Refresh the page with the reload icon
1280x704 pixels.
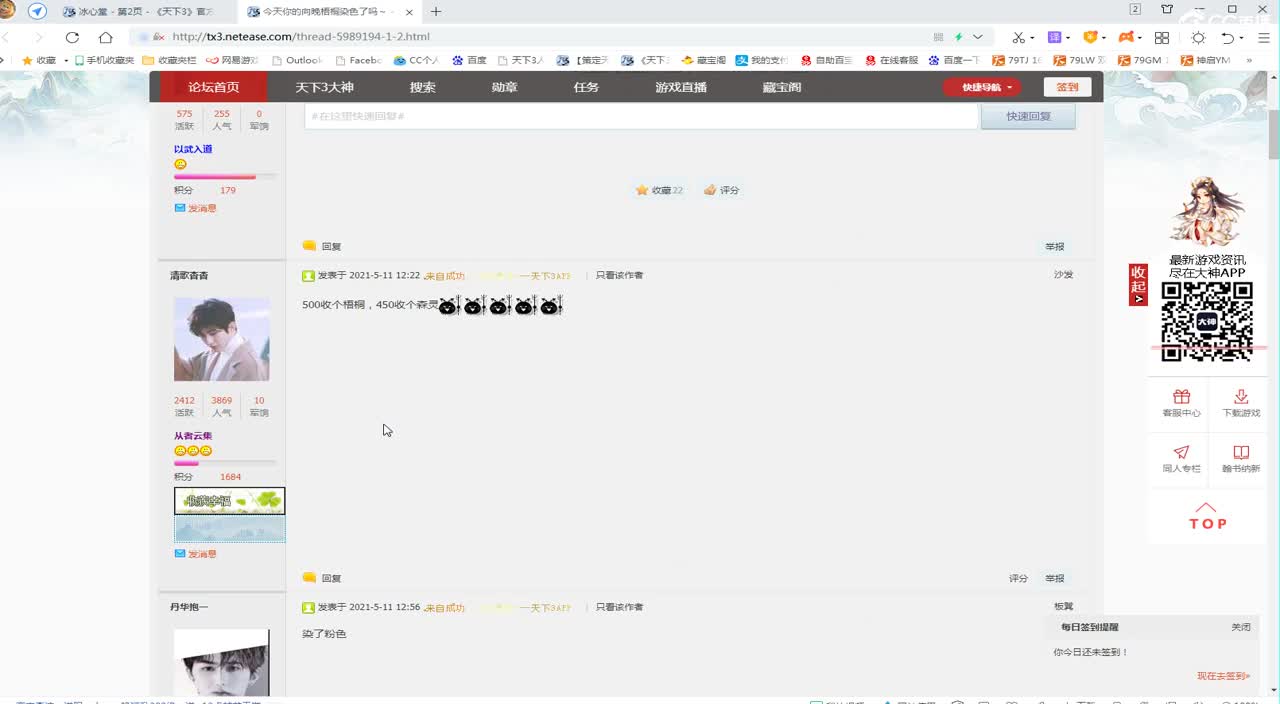coord(71,35)
